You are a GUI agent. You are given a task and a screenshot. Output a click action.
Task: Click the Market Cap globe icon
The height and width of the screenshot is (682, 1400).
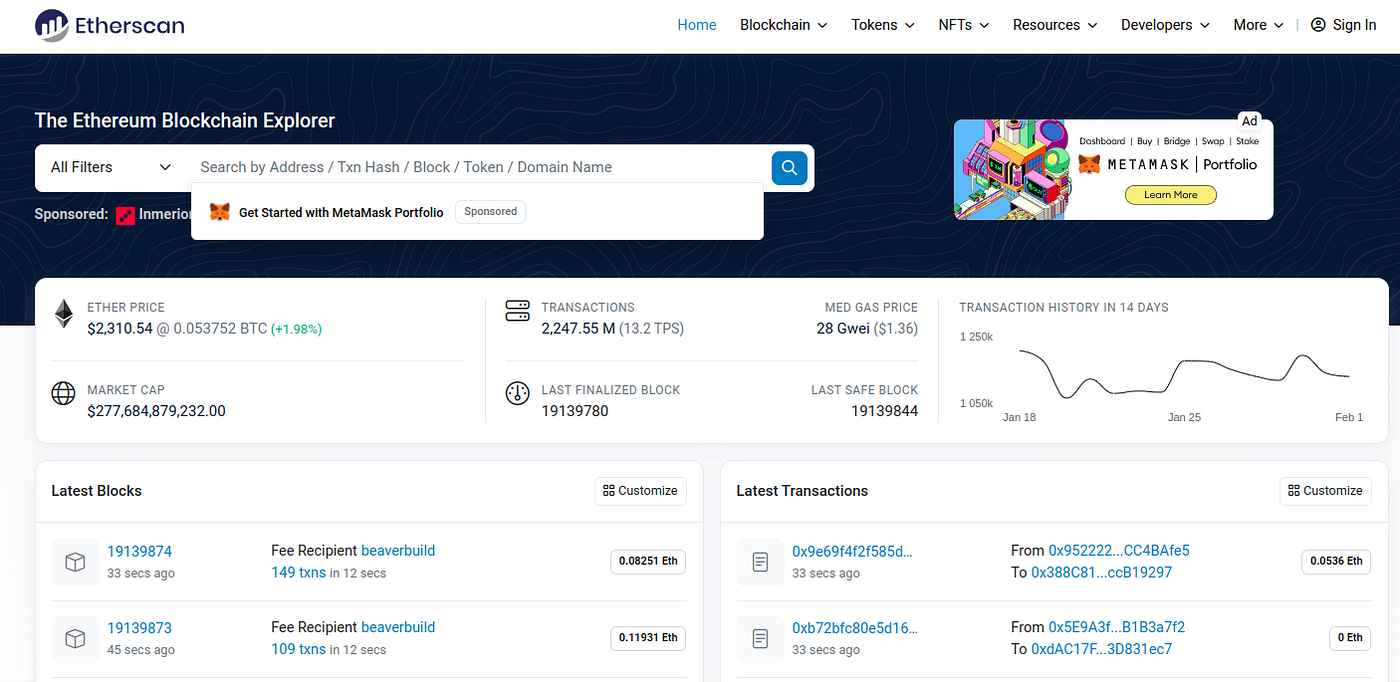[63, 394]
